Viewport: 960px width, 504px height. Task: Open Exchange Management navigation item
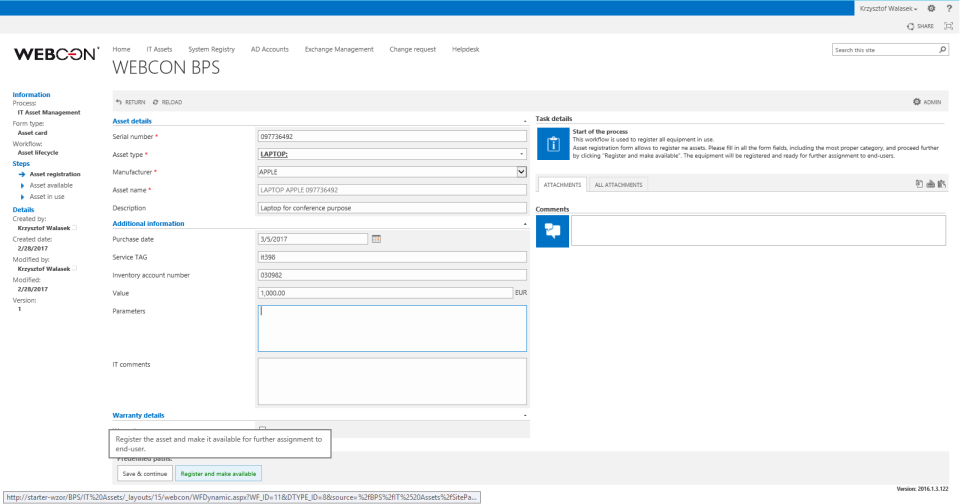339,50
